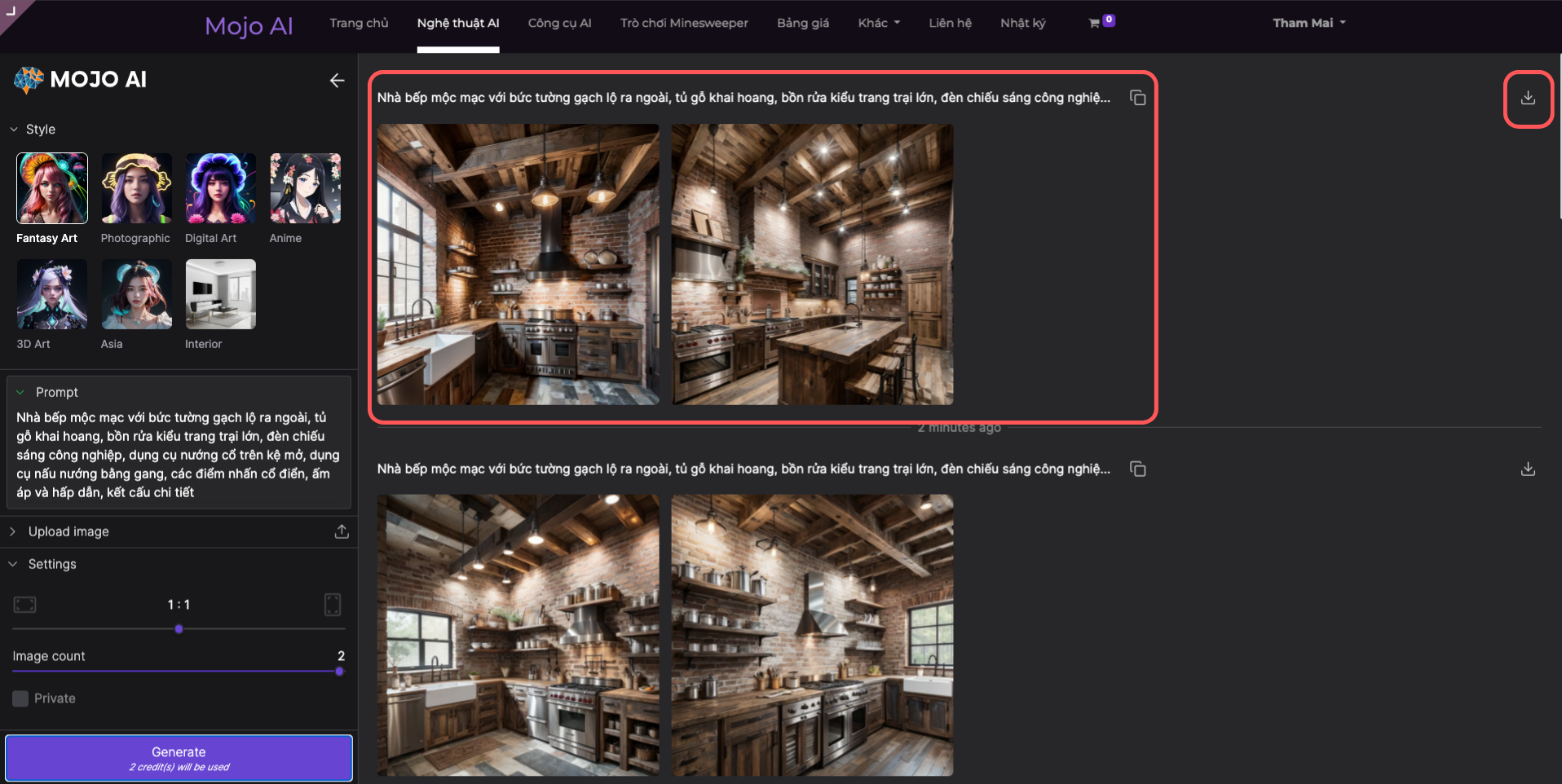Open the Khác dropdown menu
The image size is (1562, 784).
point(879,23)
